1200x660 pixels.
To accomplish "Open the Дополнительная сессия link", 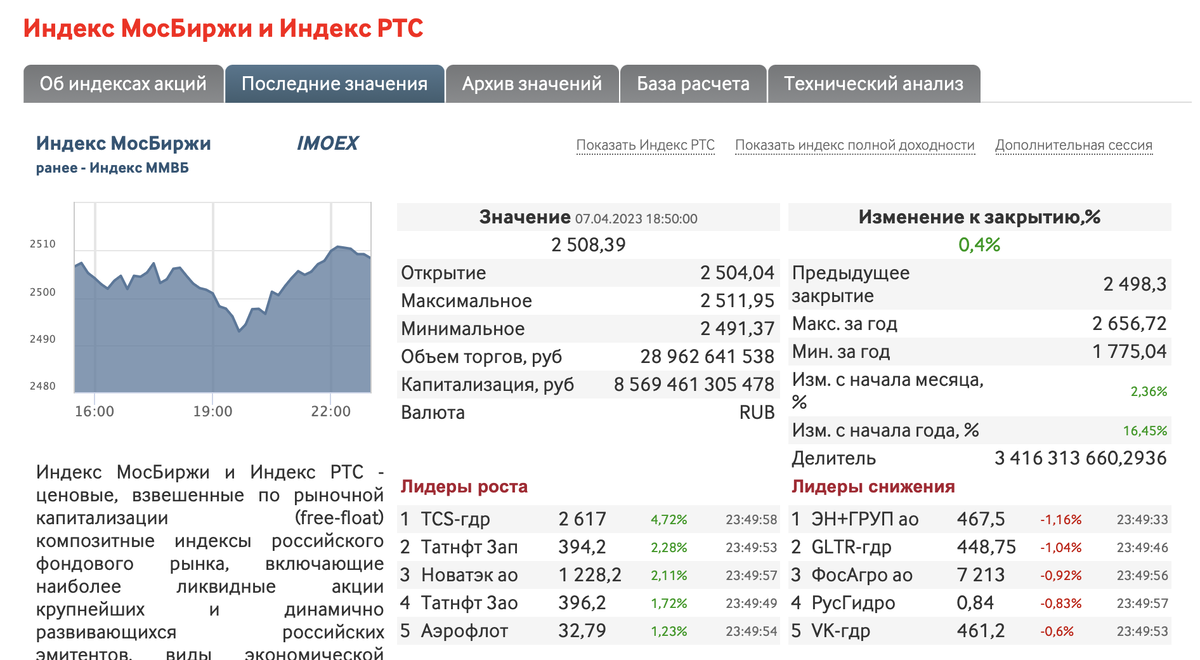I will [1074, 145].
